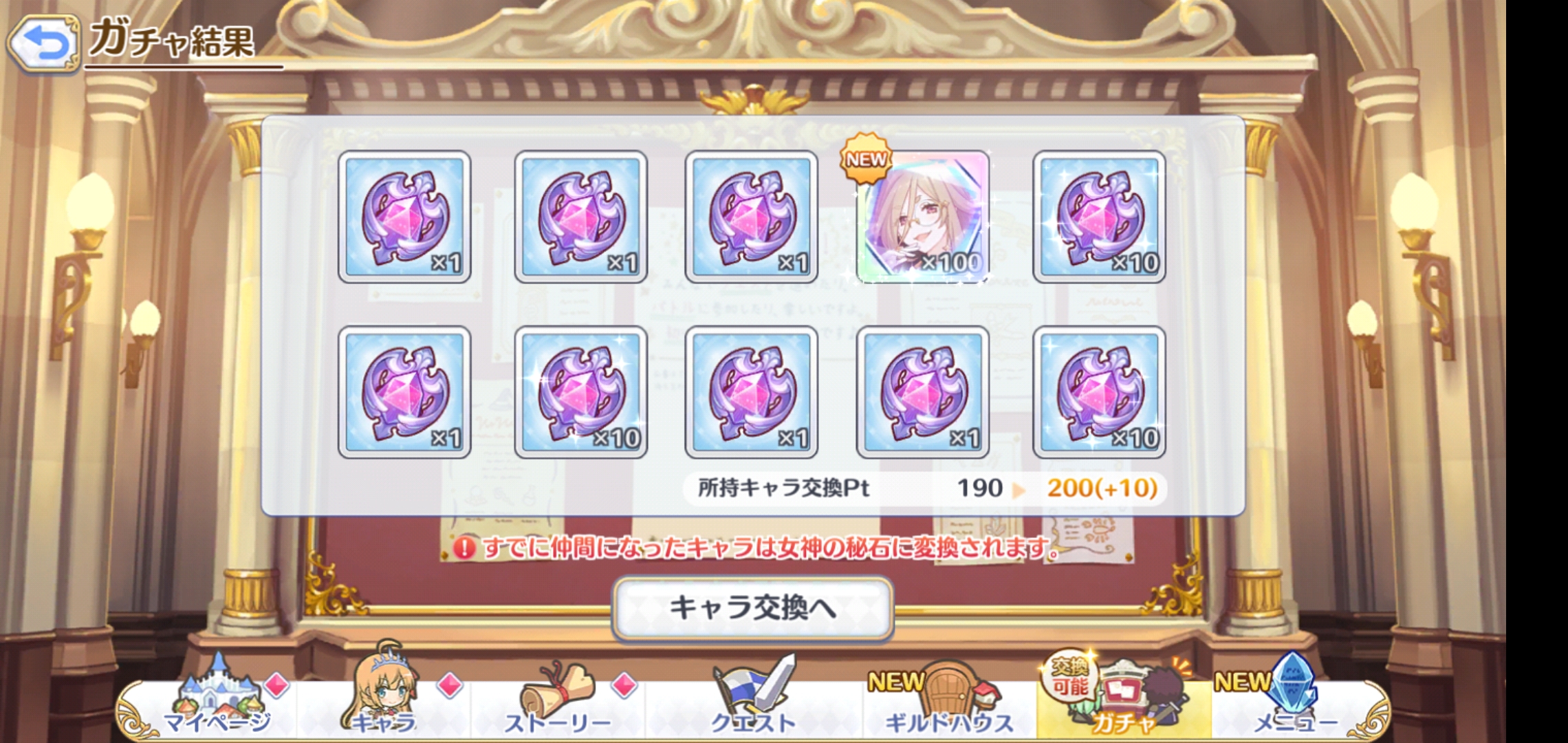Tap the NEW badge on character
The height and width of the screenshot is (743, 1568).
pos(866,159)
